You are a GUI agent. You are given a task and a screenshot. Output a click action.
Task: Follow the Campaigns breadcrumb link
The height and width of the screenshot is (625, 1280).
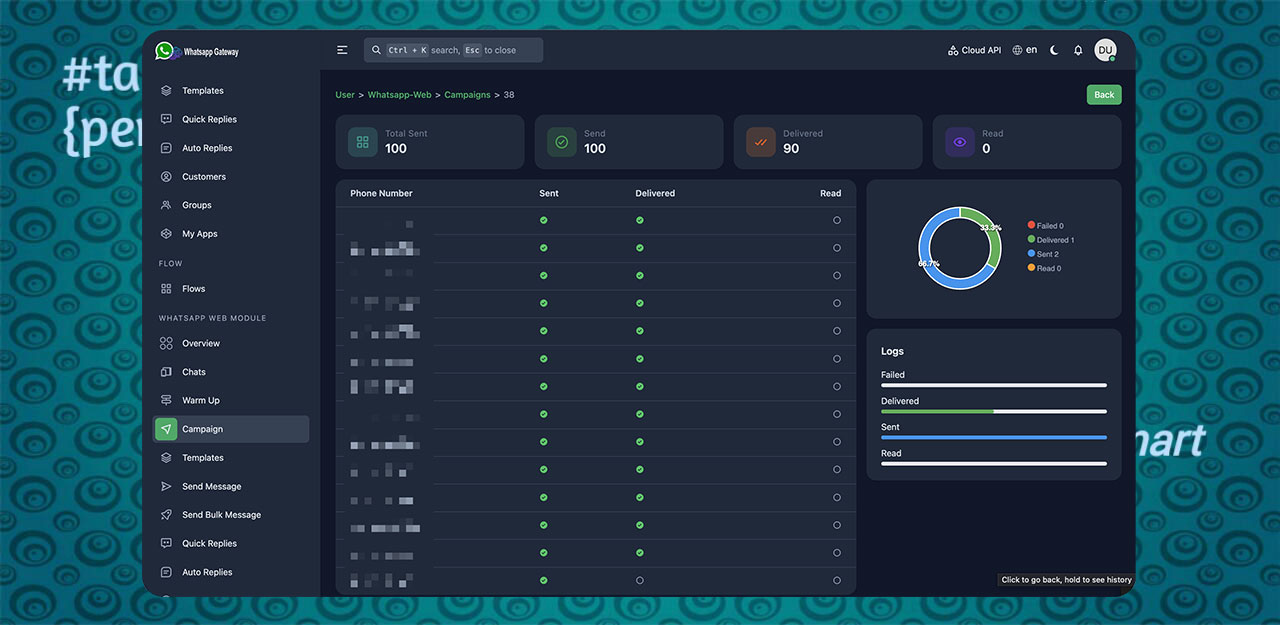[x=467, y=95]
